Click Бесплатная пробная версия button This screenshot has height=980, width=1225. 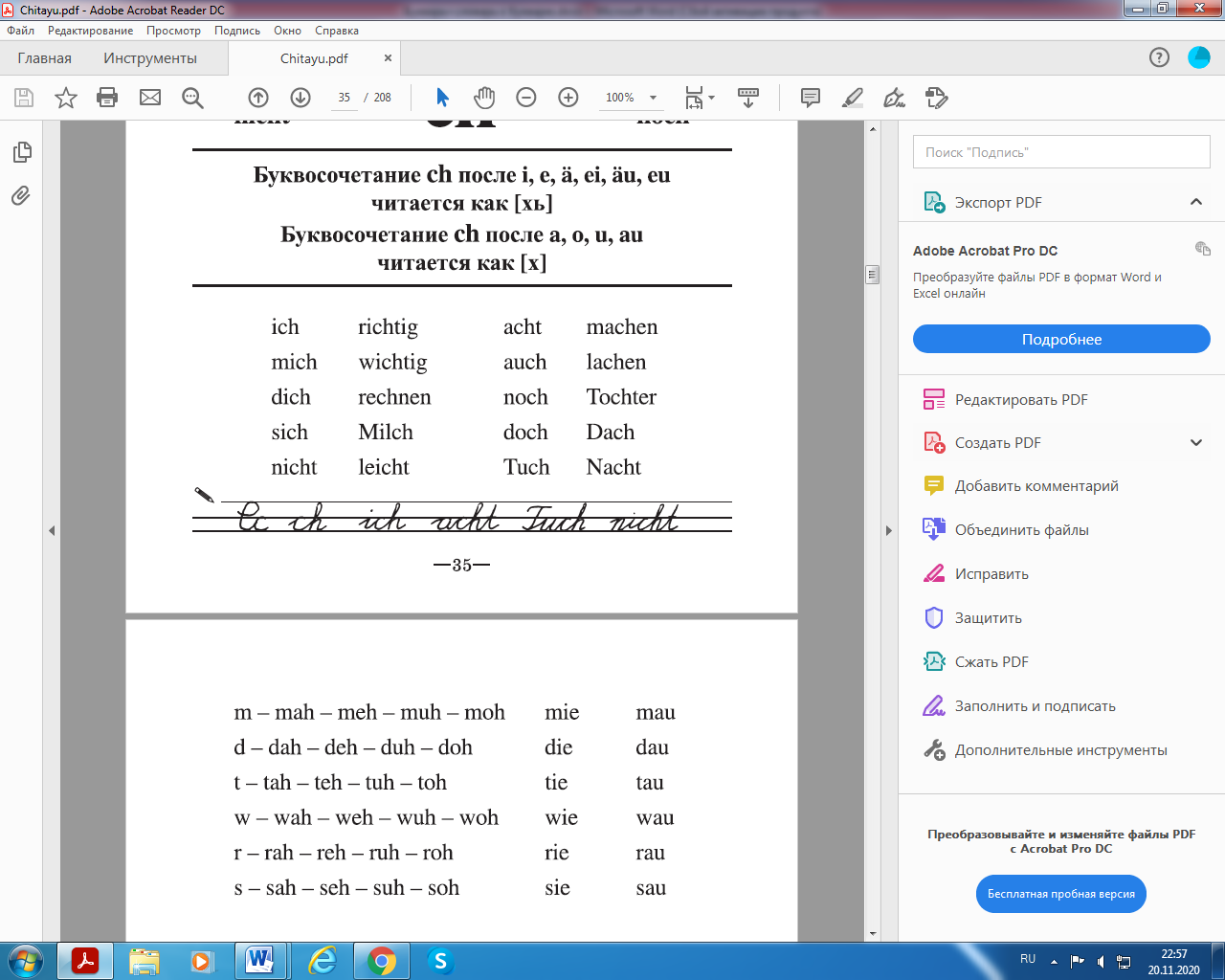point(1061,894)
